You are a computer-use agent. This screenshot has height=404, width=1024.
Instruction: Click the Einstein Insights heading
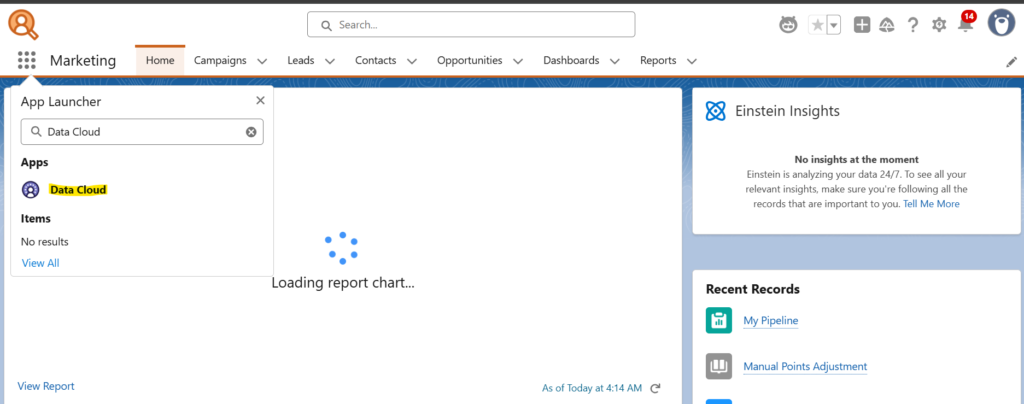tap(788, 111)
